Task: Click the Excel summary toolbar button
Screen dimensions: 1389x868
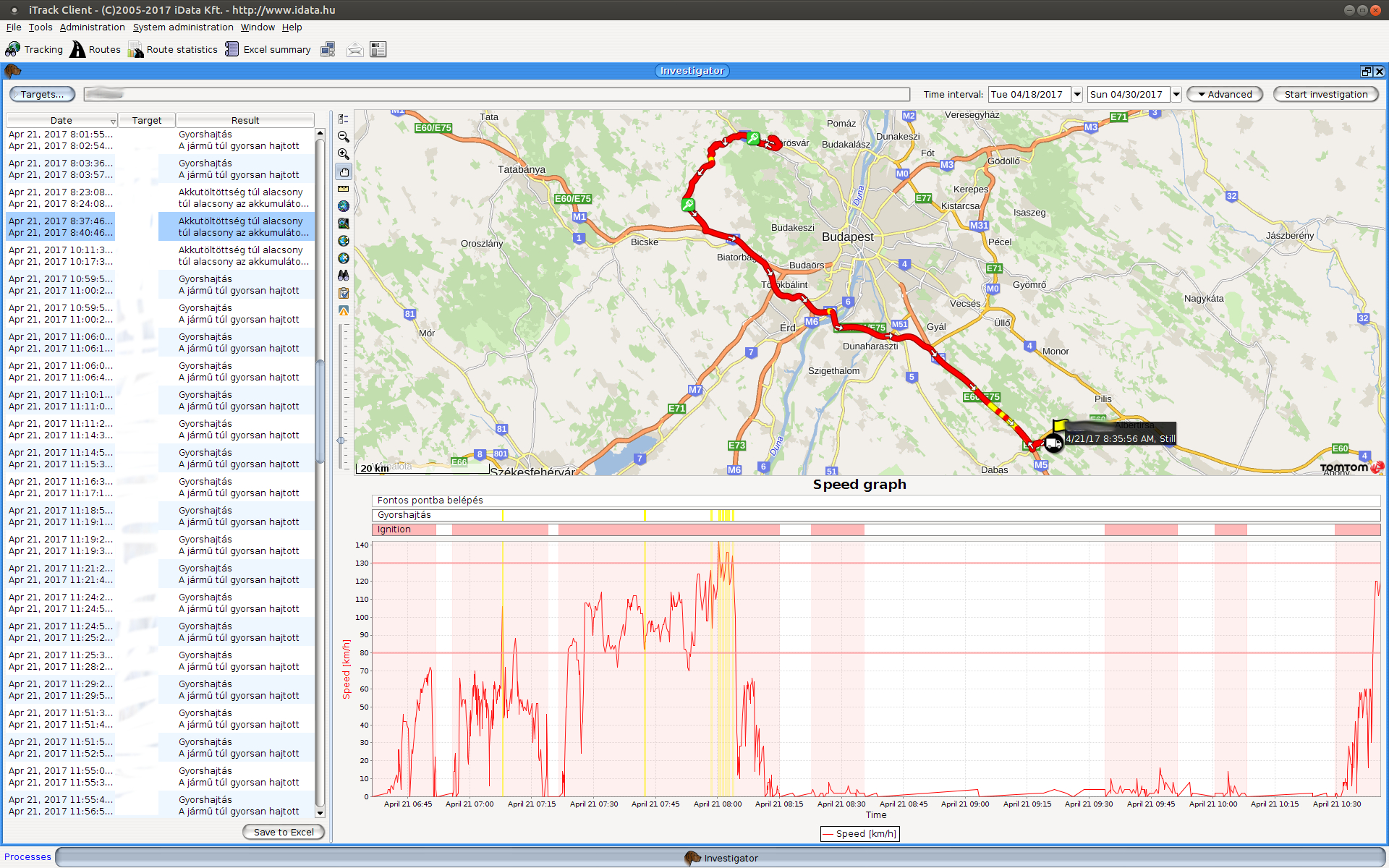Action: point(268,49)
